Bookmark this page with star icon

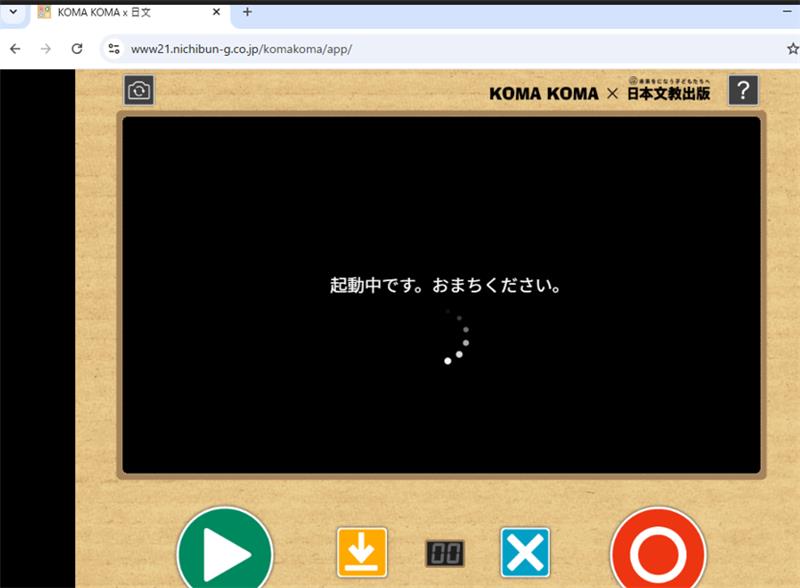point(792,49)
